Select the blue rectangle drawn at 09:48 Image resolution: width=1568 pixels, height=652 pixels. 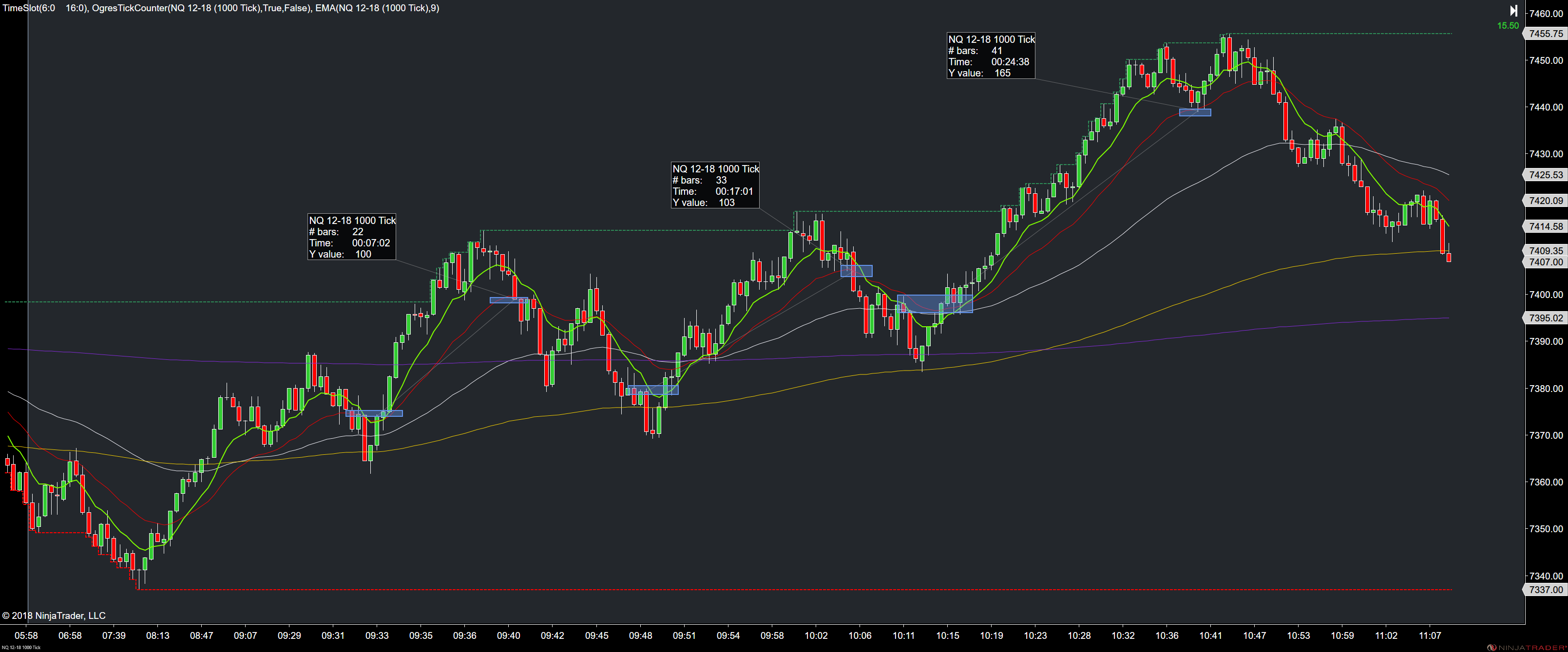[x=652, y=390]
